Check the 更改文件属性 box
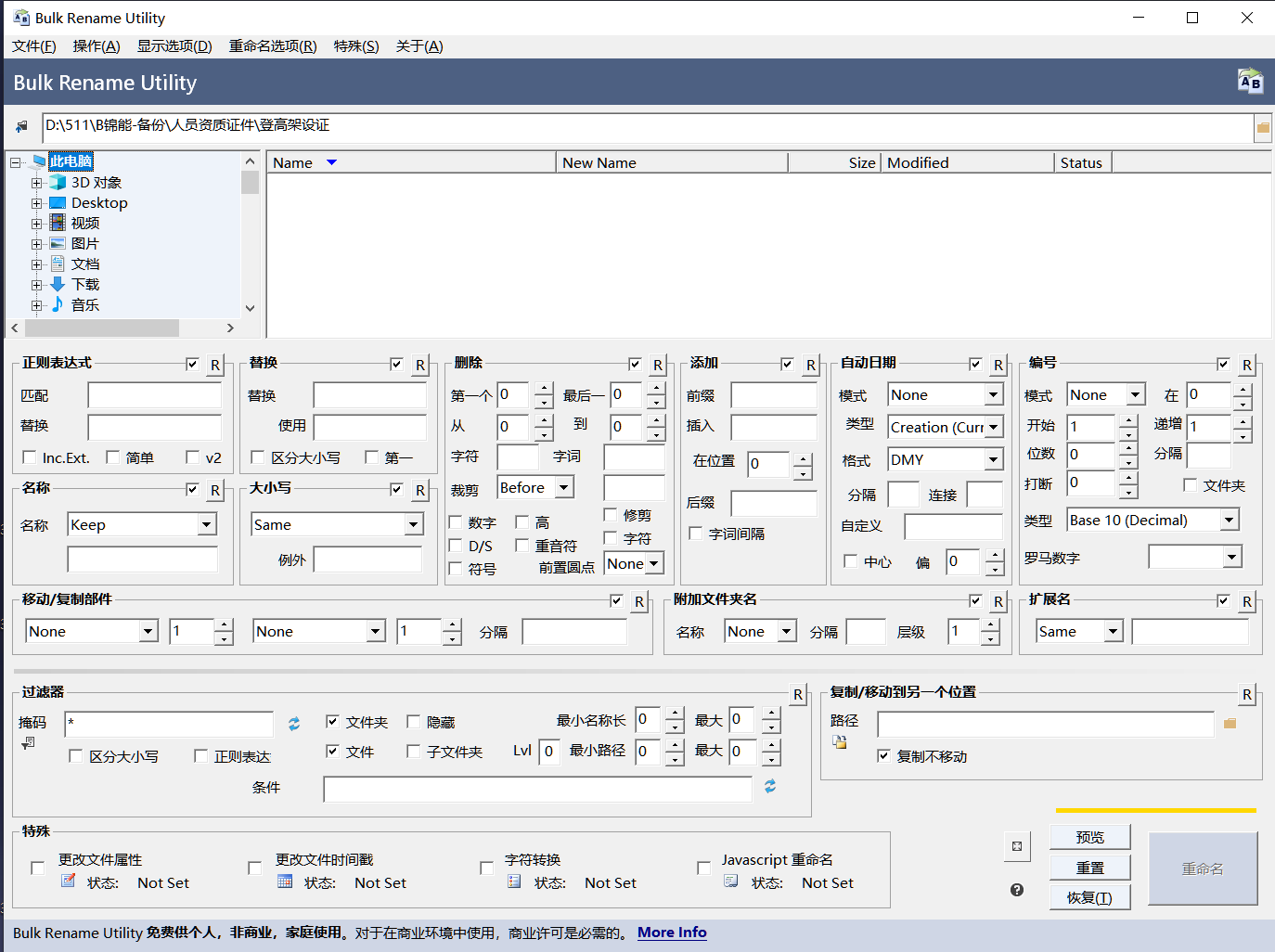The height and width of the screenshot is (952, 1275). point(38,868)
